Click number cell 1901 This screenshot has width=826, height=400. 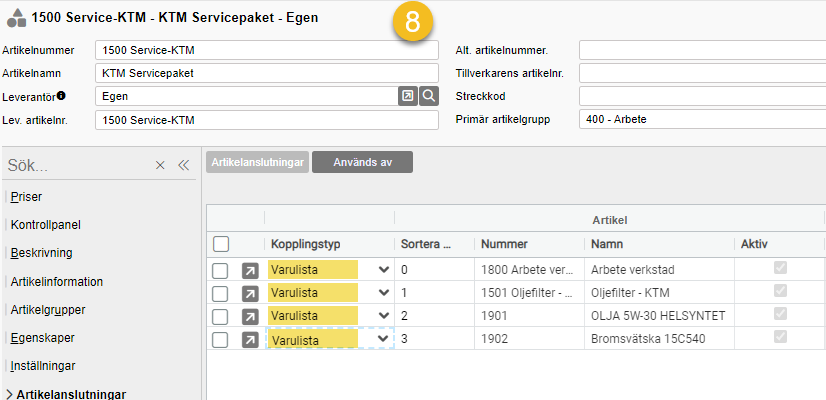tap(529, 316)
